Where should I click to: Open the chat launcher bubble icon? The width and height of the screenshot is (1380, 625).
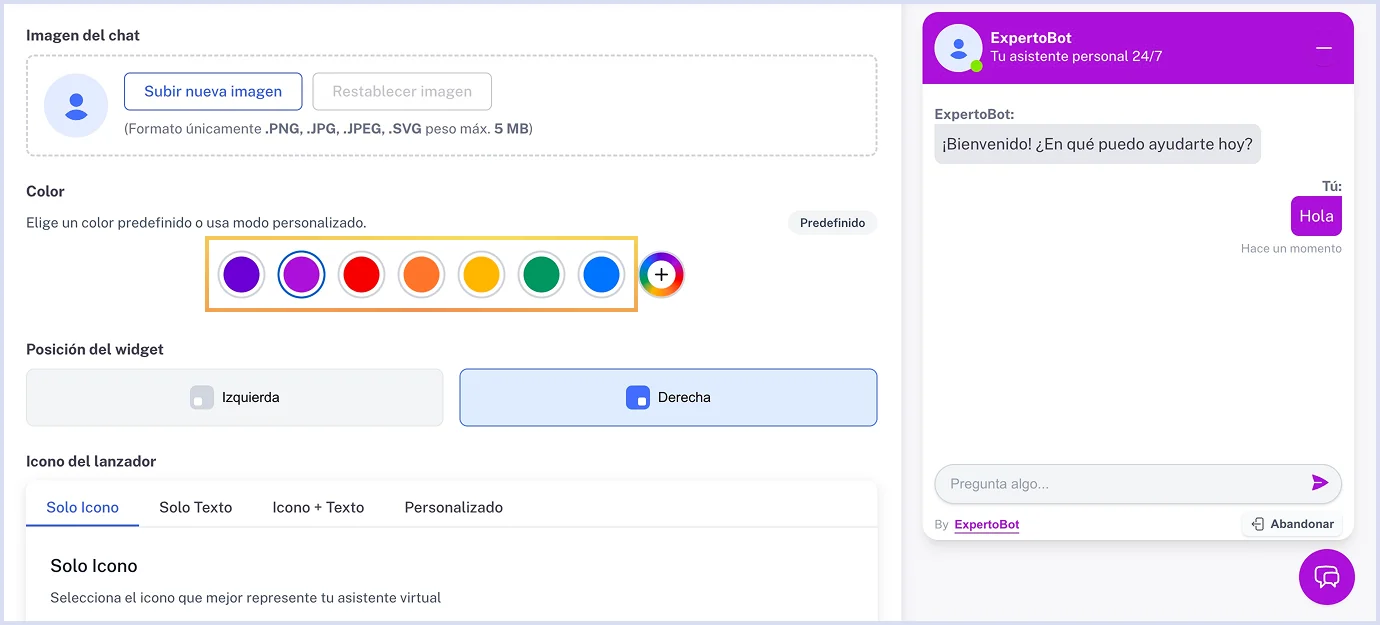click(1327, 577)
